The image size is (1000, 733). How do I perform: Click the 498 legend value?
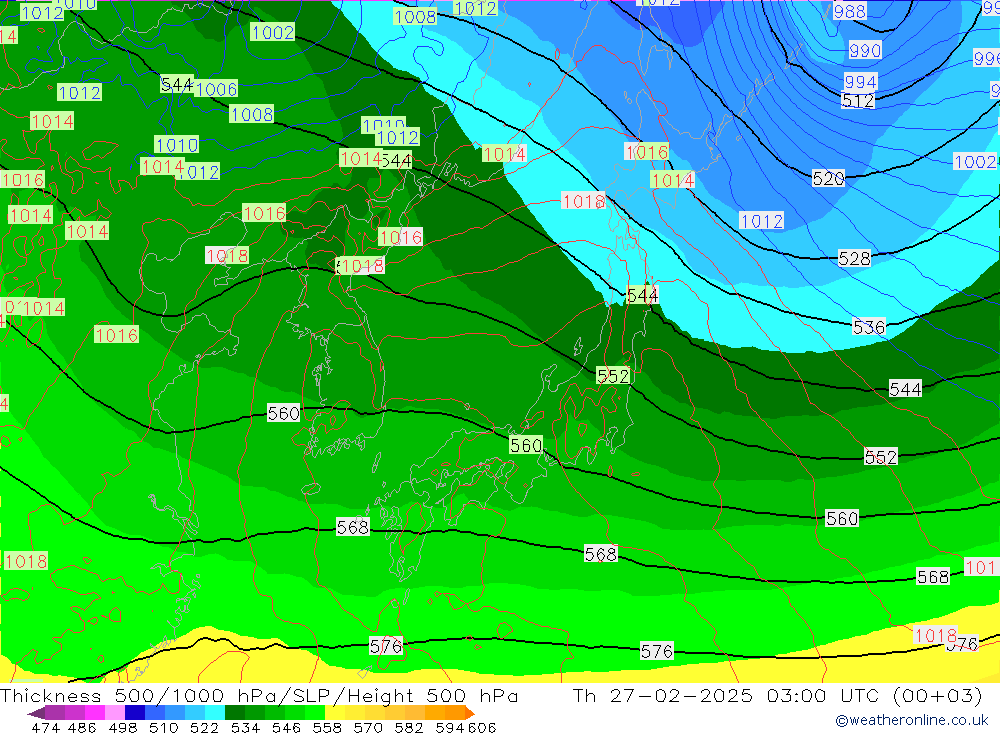122,727
